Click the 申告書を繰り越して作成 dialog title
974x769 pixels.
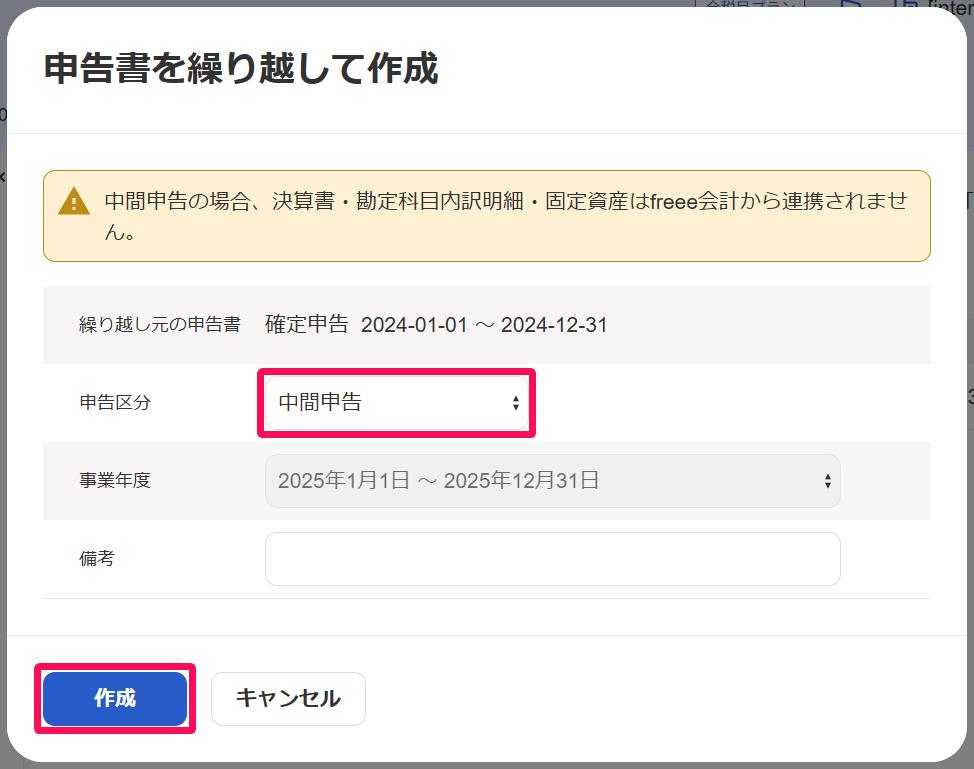(x=241, y=68)
